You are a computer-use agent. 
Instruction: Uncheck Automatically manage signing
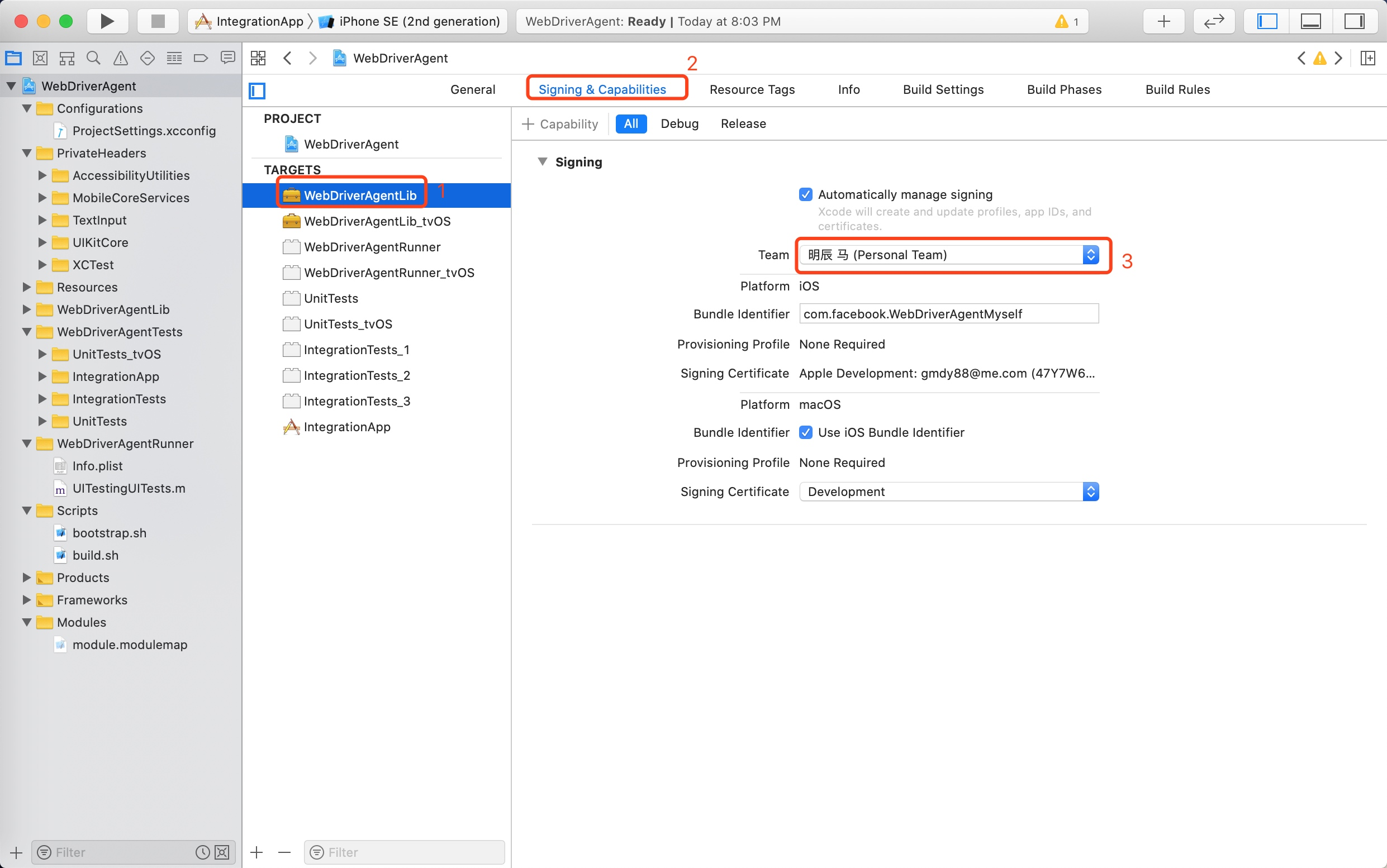(x=805, y=194)
